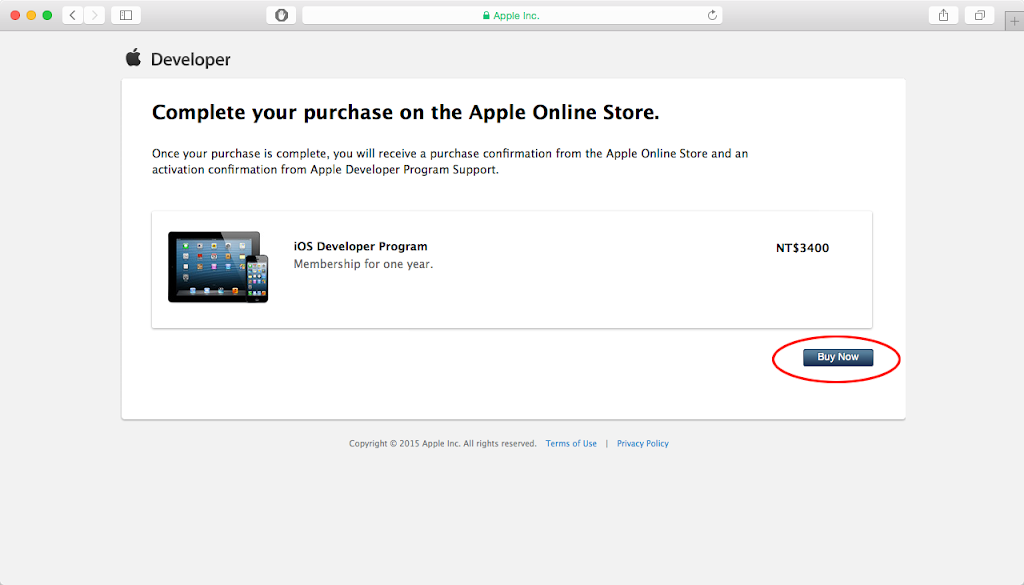Viewport: 1024px width, 585px height.
Task: Toggle the Safari sidebar button
Action: 126,15
